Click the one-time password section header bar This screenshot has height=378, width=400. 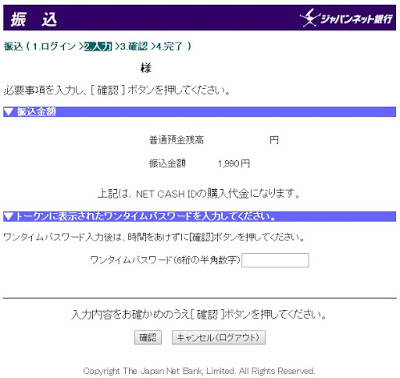click(x=199, y=217)
